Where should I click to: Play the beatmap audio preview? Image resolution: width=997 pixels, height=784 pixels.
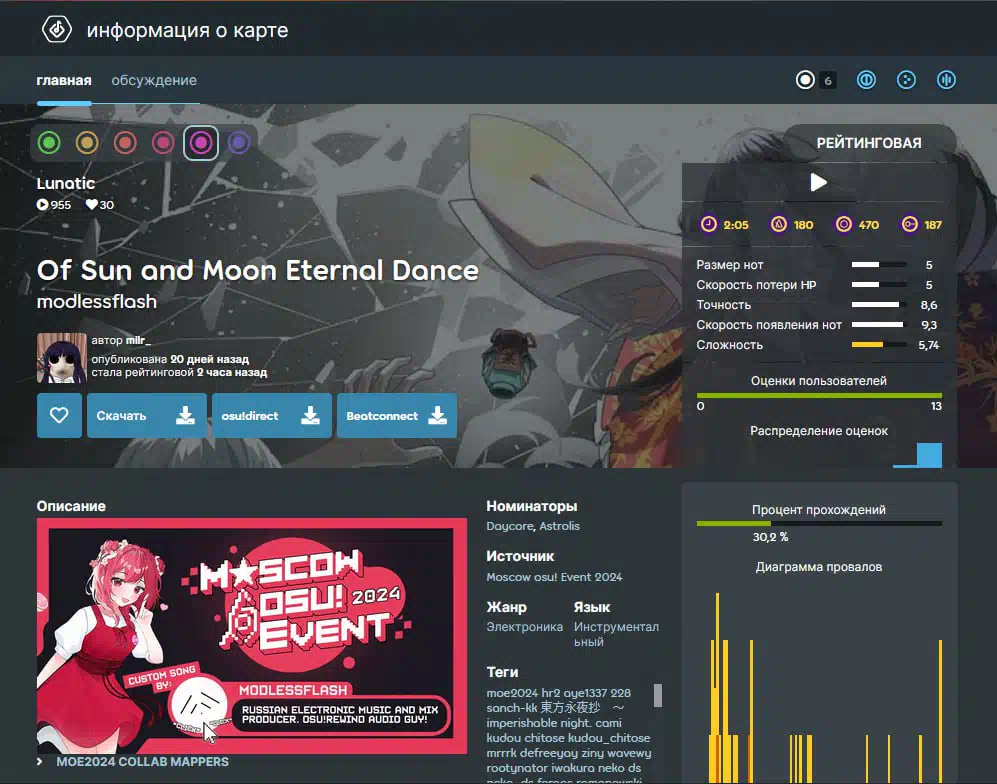pos(818,183)
